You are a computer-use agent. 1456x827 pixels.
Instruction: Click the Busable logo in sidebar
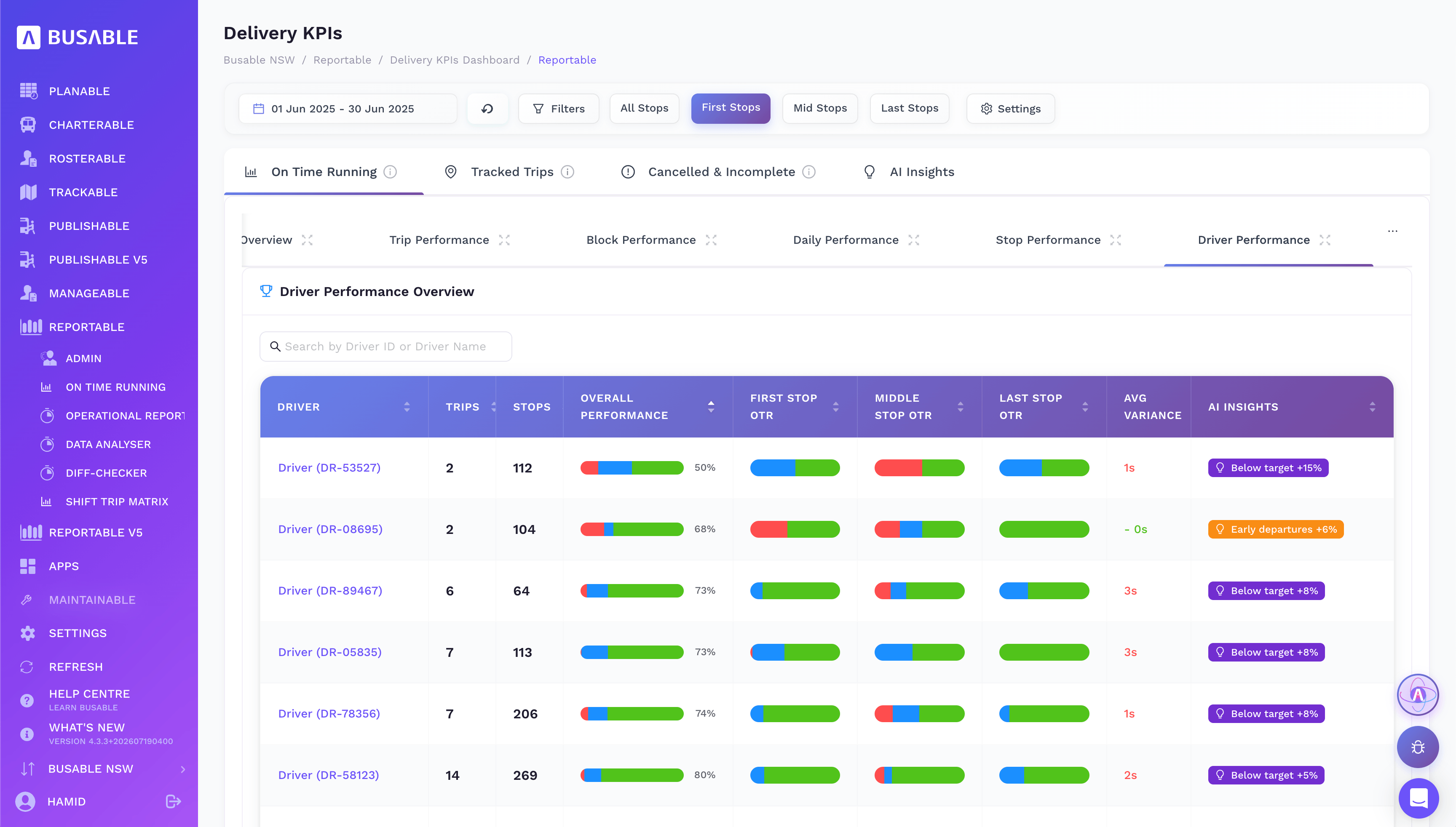77,37
